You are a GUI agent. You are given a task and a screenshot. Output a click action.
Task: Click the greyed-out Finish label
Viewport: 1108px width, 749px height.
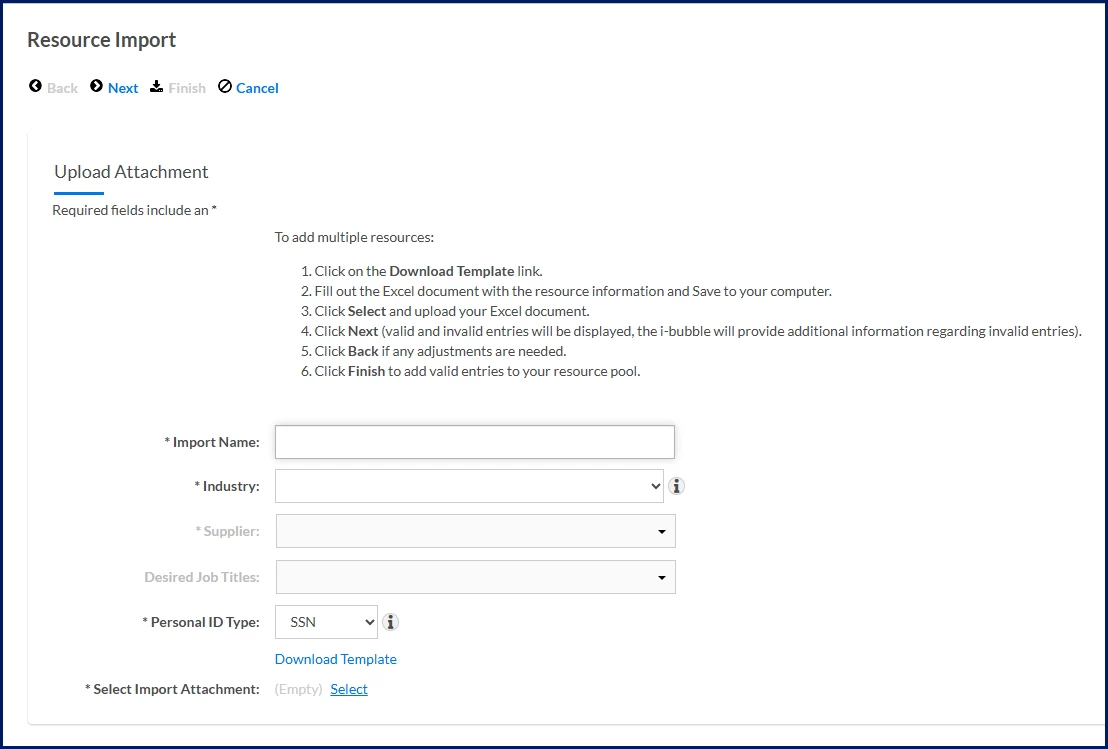187,88
